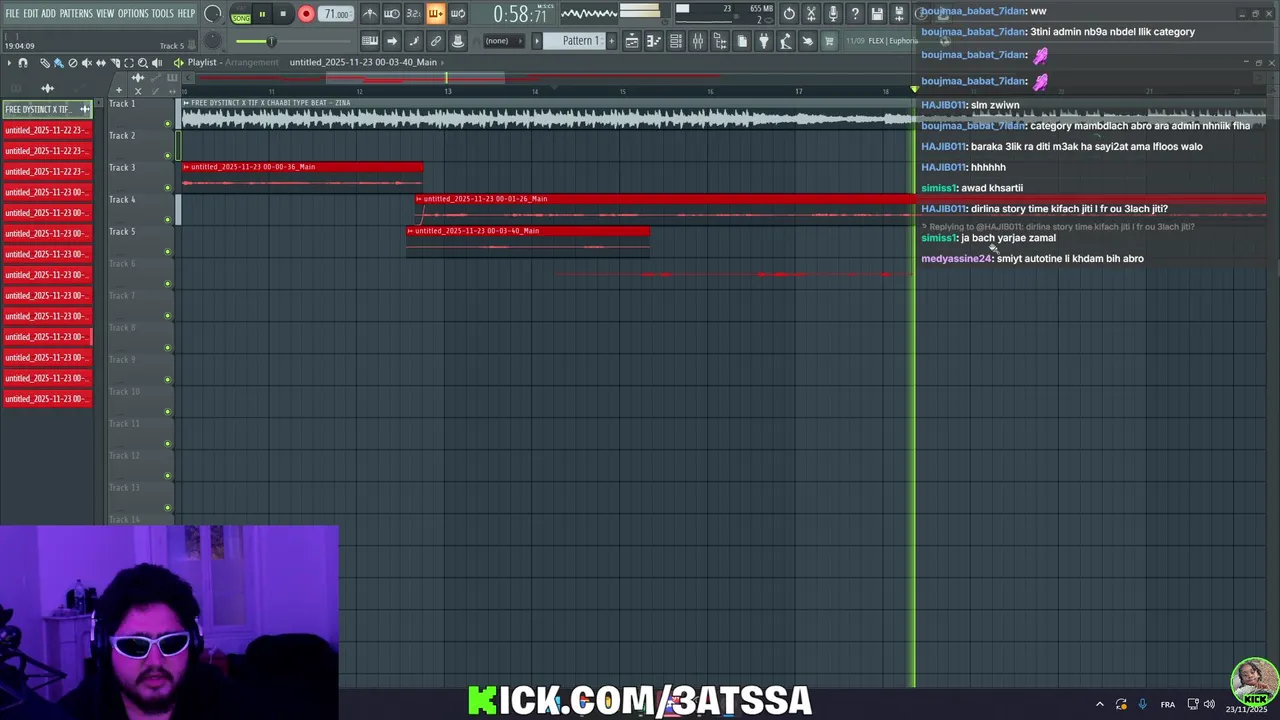Image resolution: width=1280 pixels, height=720 pixels.
Task: Open the piano roll view icon
Action: (x=653, y=41)
